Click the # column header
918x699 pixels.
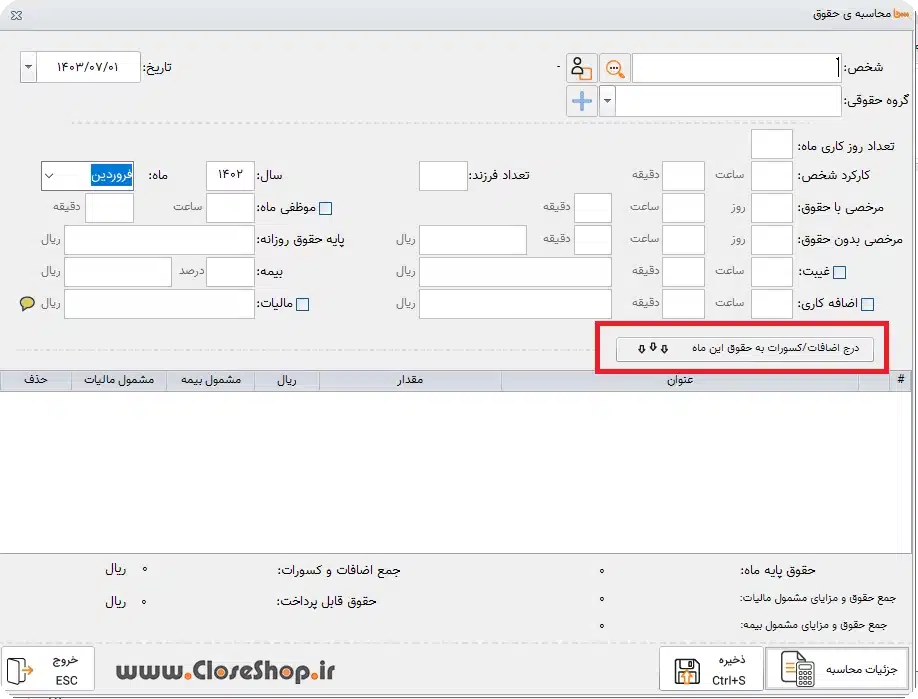click(x=900, y=381)
